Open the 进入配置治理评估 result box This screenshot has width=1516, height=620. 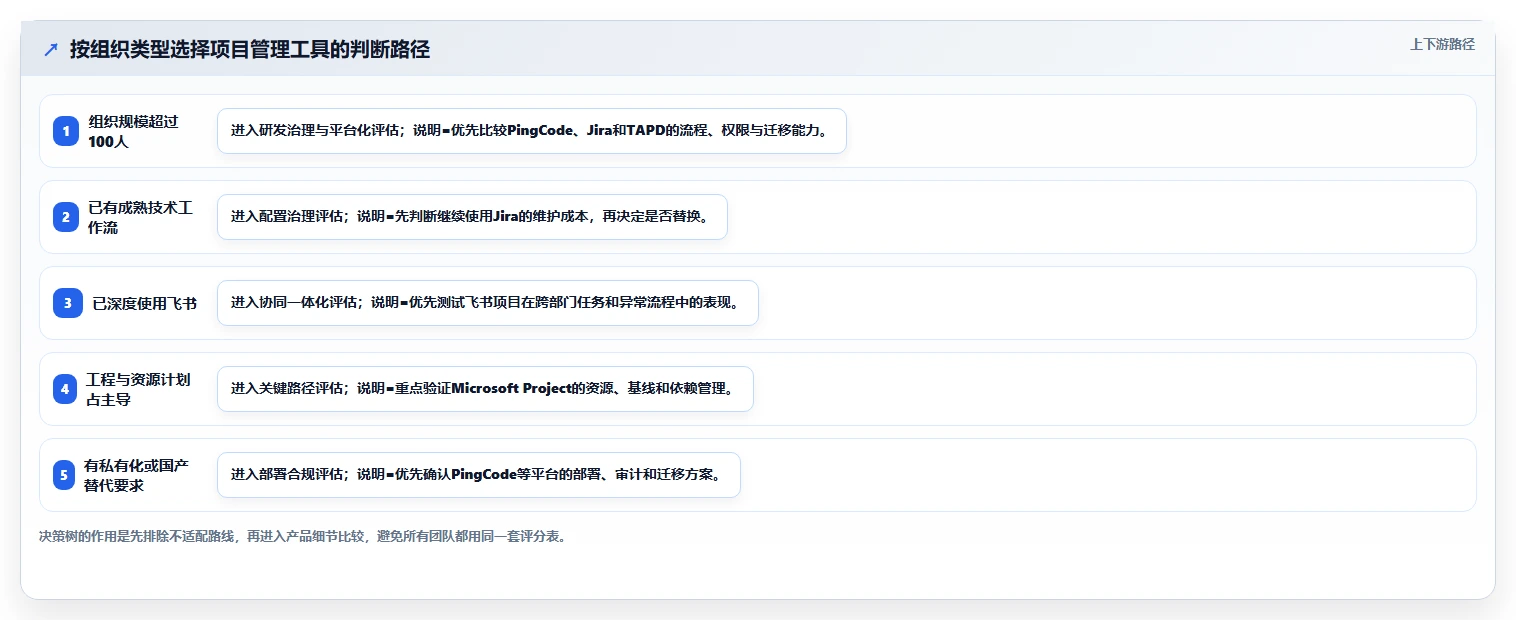(472, 217)
